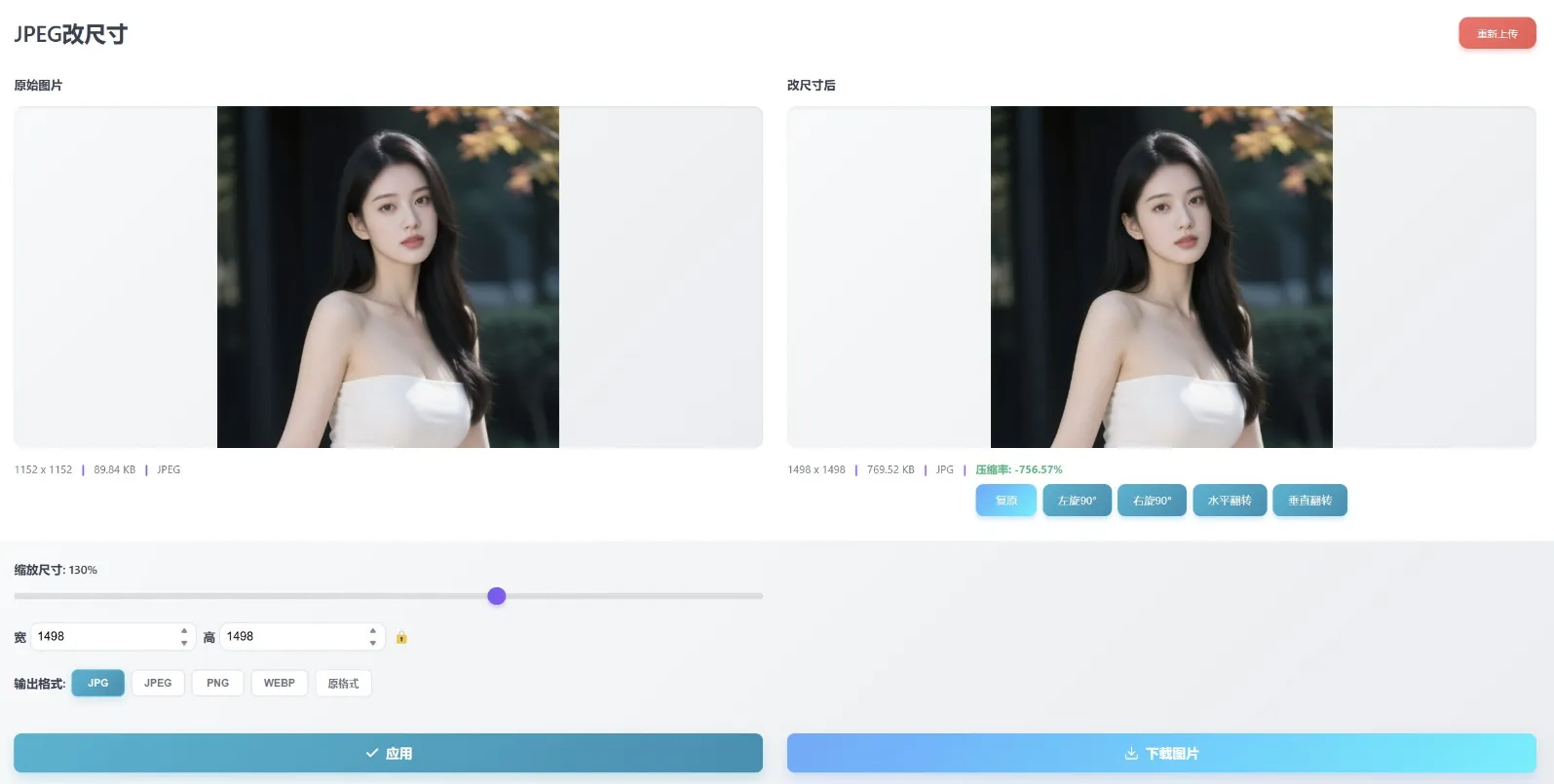This screenshot has height=784, width=1554.
Task: Click the 压缩率: -756.57% text
Action: (1019, 469)
